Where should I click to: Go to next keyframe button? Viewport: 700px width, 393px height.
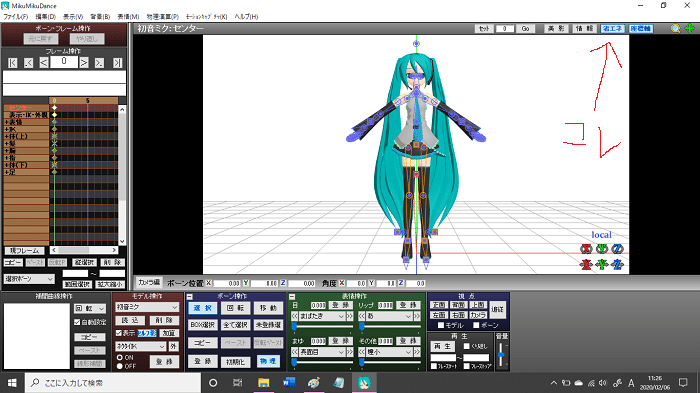[x=99, y=63]
